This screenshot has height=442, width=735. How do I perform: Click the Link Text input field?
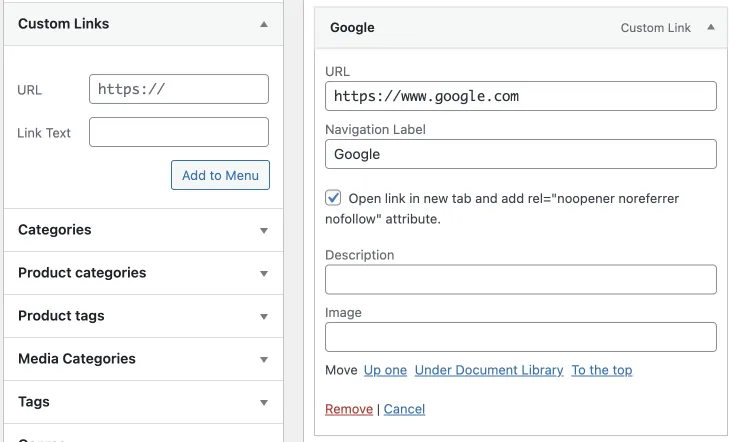click(179, 132)
